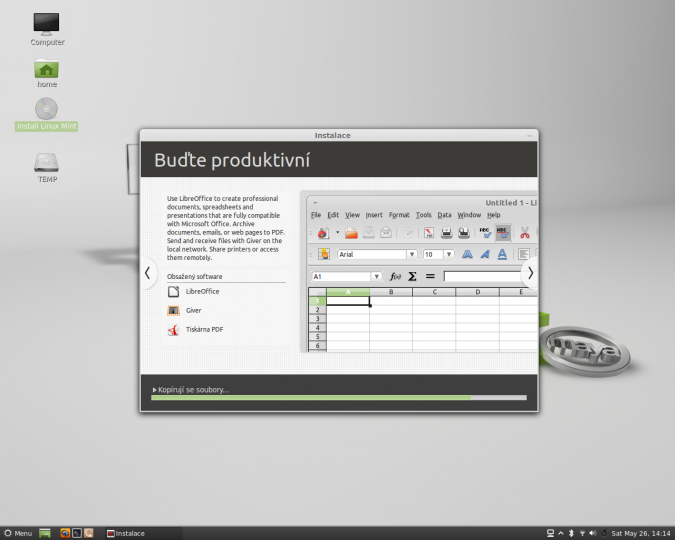This screenshot has height=540, width=675.
Task: Click the Styles and Formatting icon
Action: pos(324,254)
